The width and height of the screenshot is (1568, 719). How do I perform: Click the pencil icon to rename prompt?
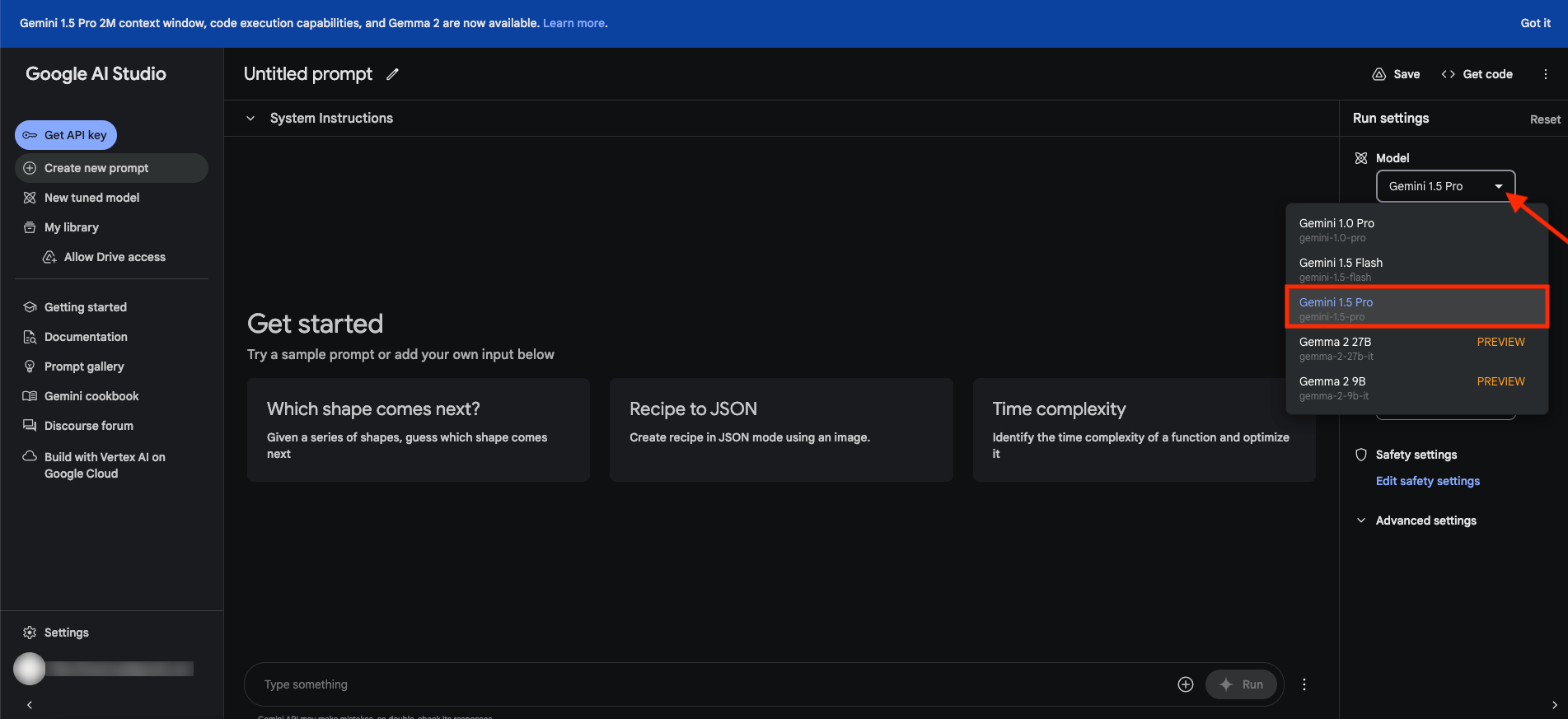(x=393, y=74)
